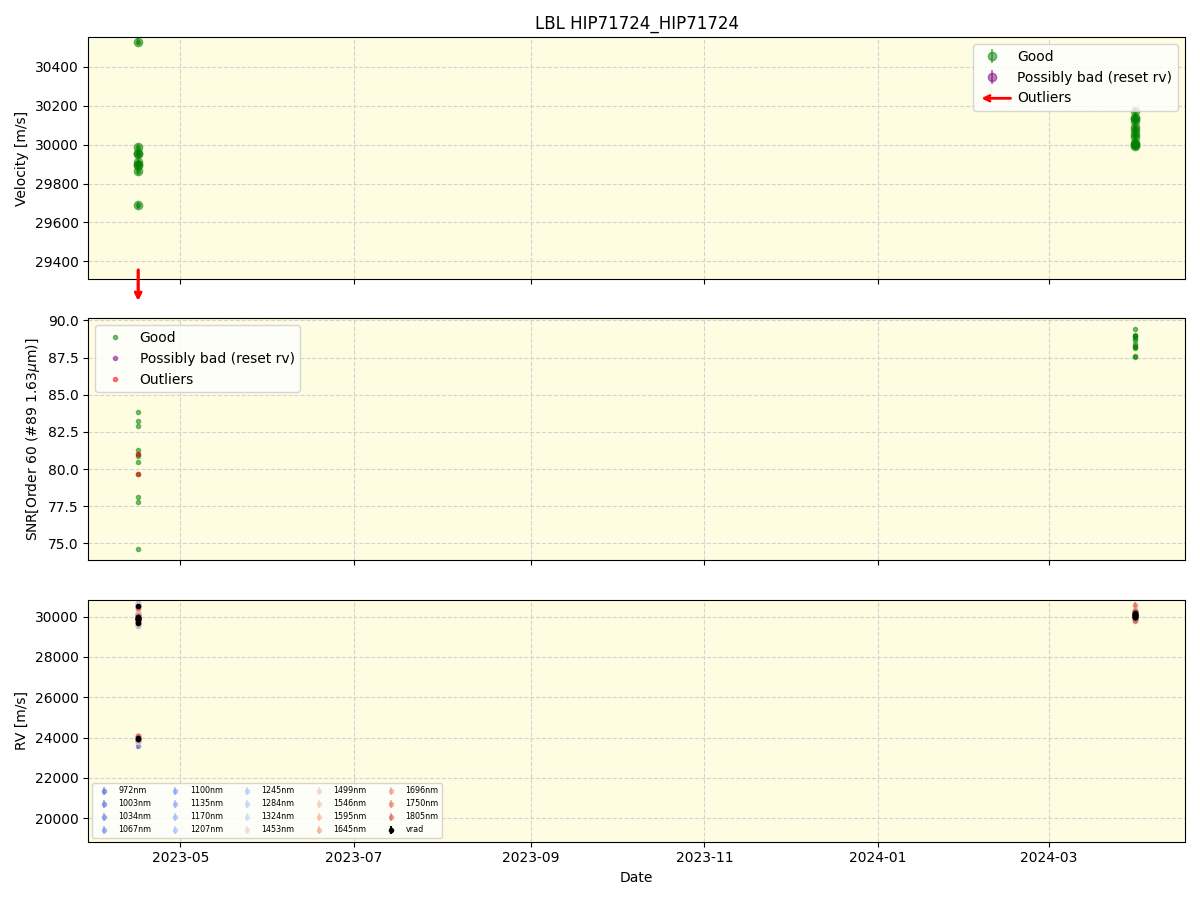Viewport: 1200px width, 900px height.
Task: Click the 972nm marker in bottom legend
Action: click(104, 791)
